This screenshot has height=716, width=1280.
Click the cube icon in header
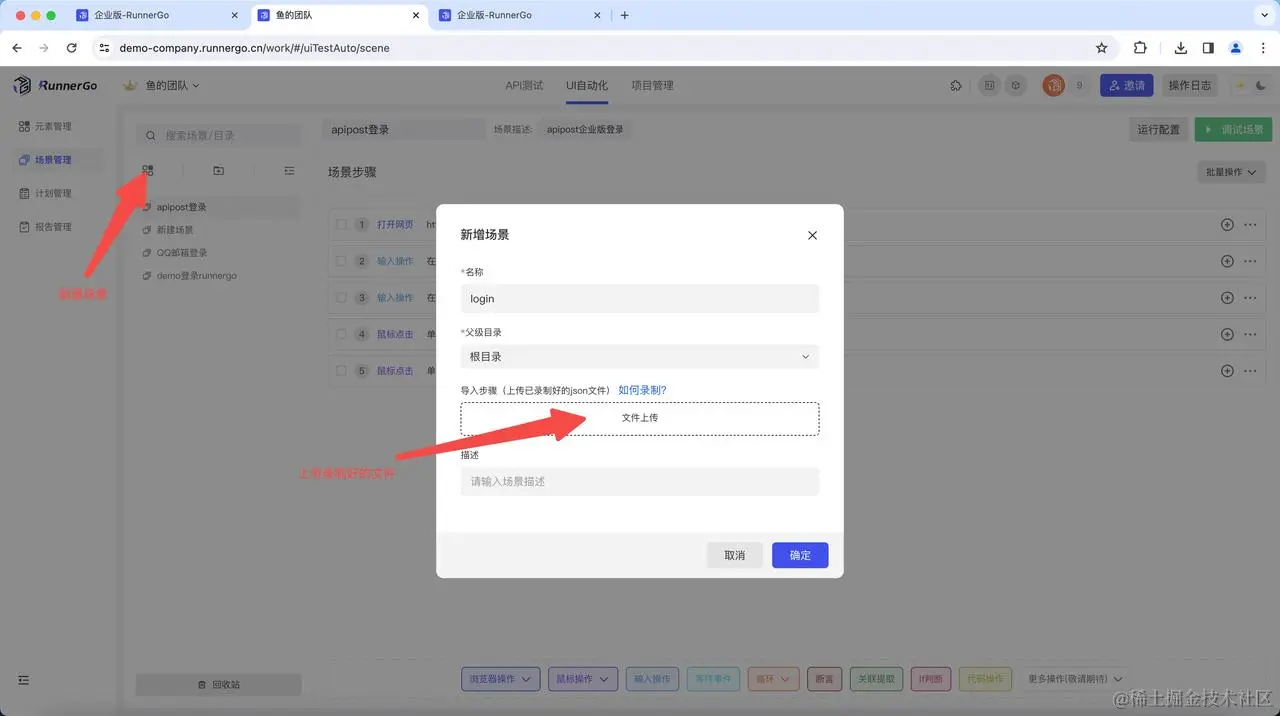(x=1015, y=86)
